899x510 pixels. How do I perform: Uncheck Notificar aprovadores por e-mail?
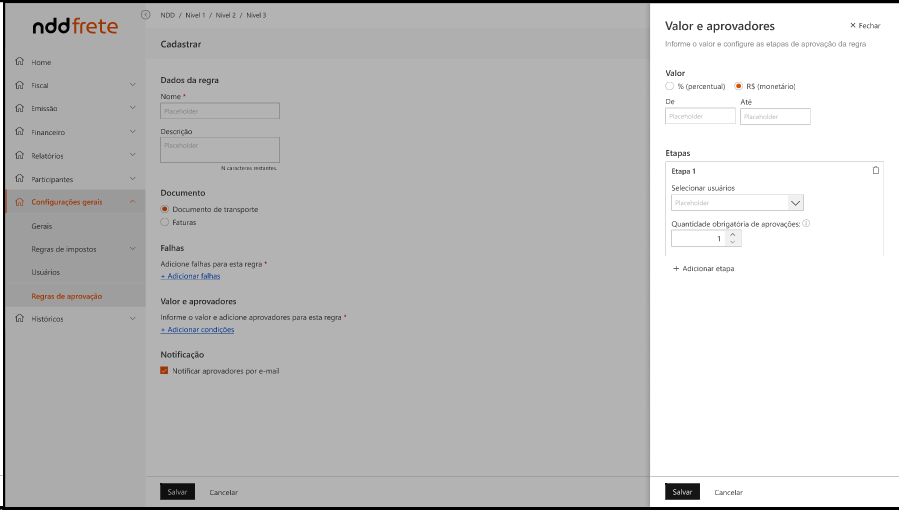tap(165, 370)
